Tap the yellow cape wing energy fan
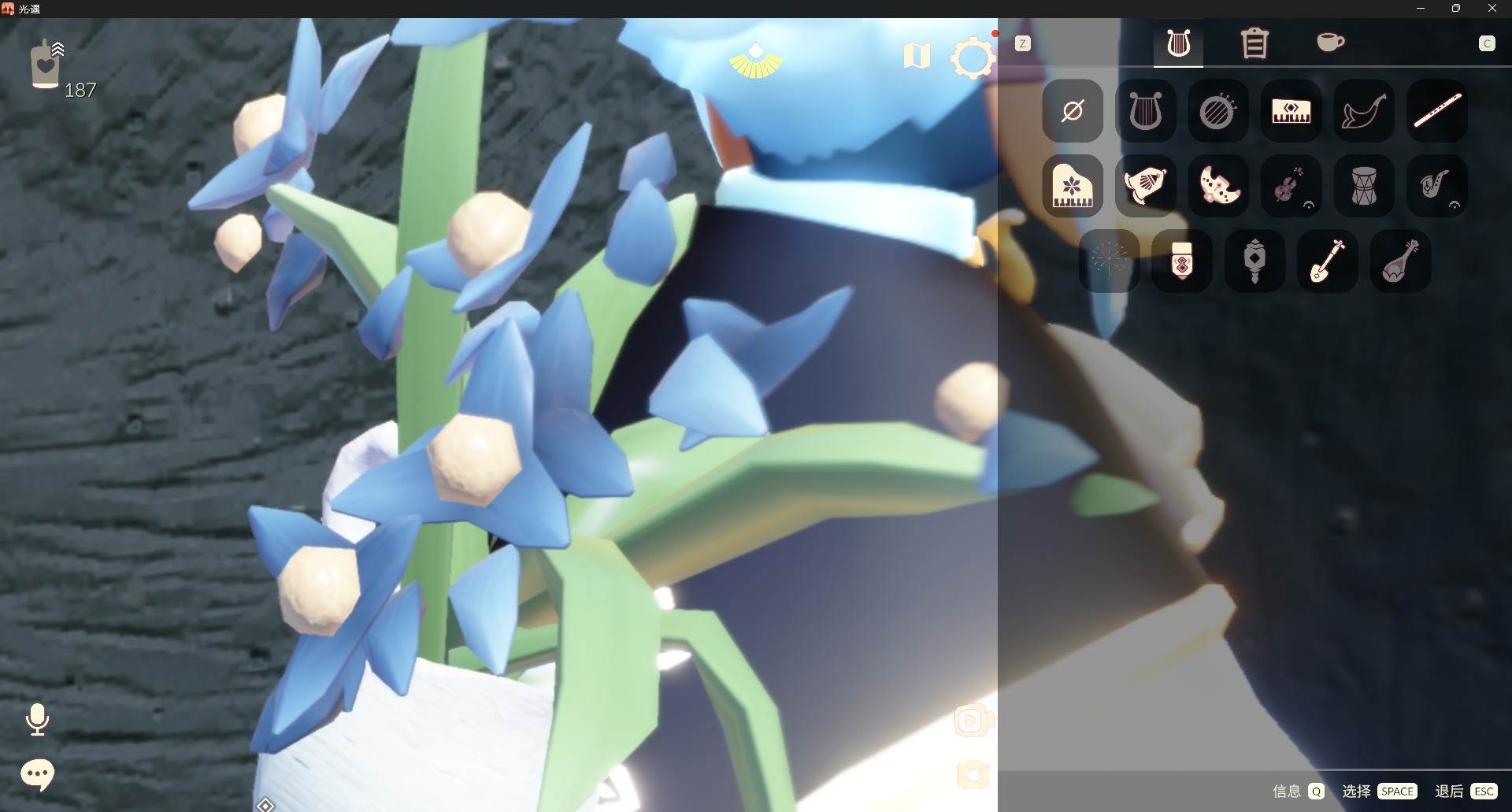This screenshot has height=812, width=1512. click(756, 60)
